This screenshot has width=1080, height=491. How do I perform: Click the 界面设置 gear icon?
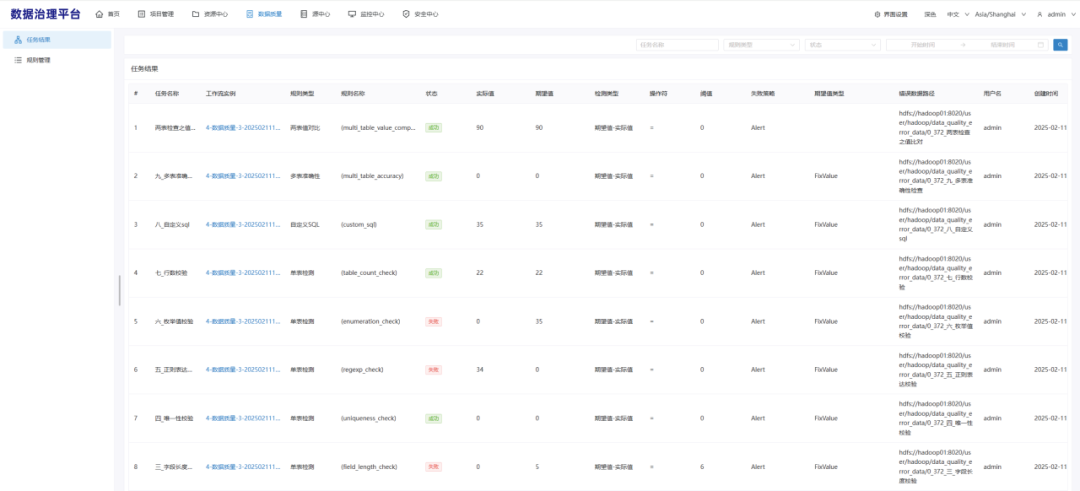pos(877,14)
